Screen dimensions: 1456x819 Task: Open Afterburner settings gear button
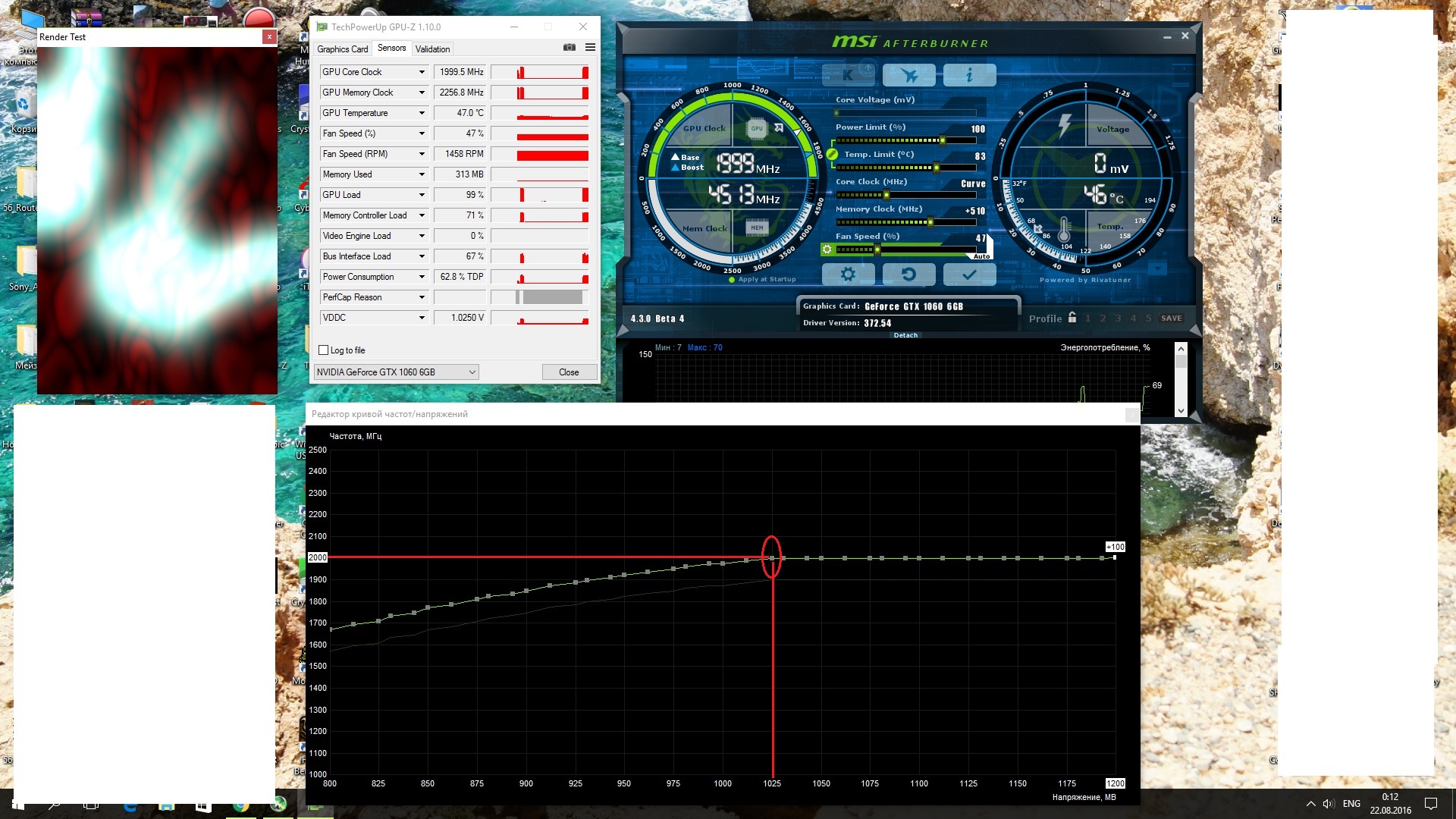848,275
